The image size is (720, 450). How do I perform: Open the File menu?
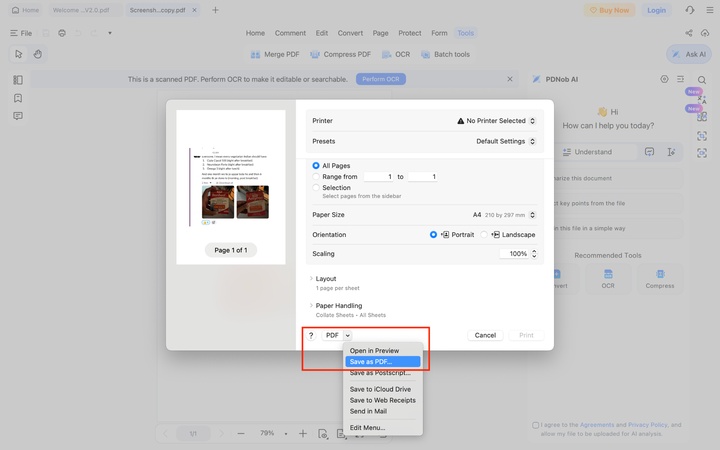pos(21,33)
